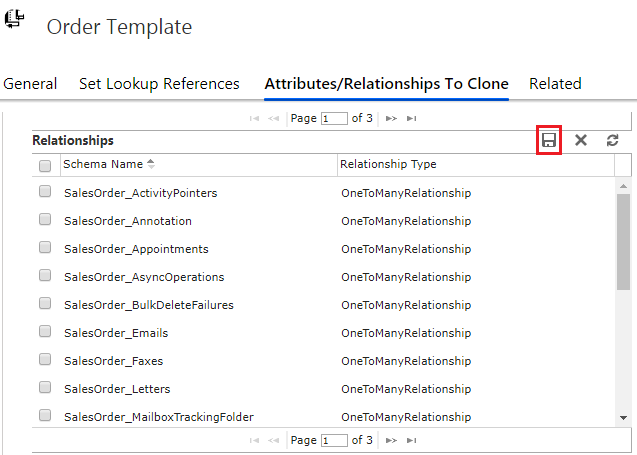The height and width of the screenshot is (455, 637).
Task: Select the SalesOrder_Emails checkbox
Action: tap(45, 332)
